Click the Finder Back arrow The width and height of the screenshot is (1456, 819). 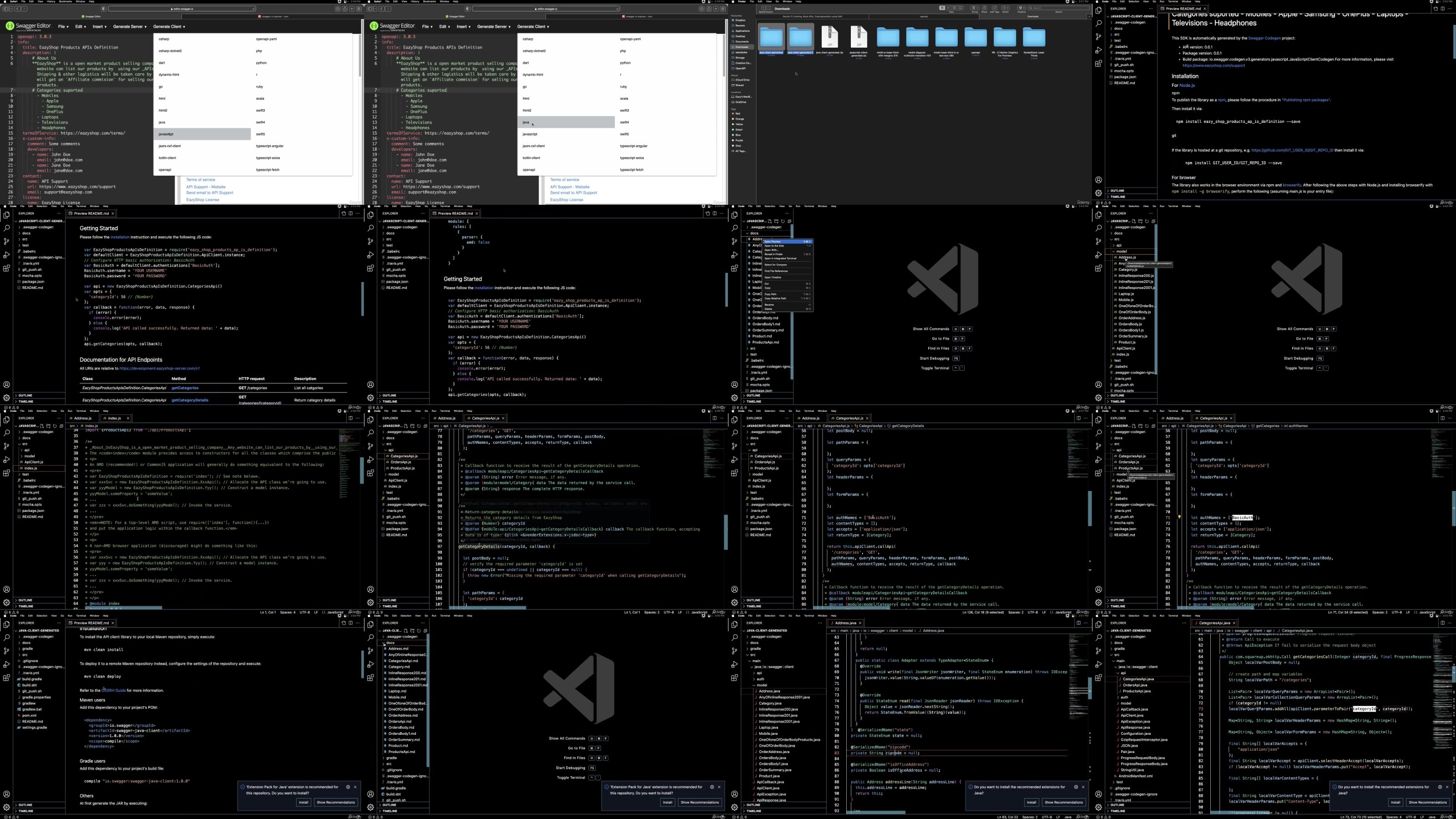tap(763, 9)
